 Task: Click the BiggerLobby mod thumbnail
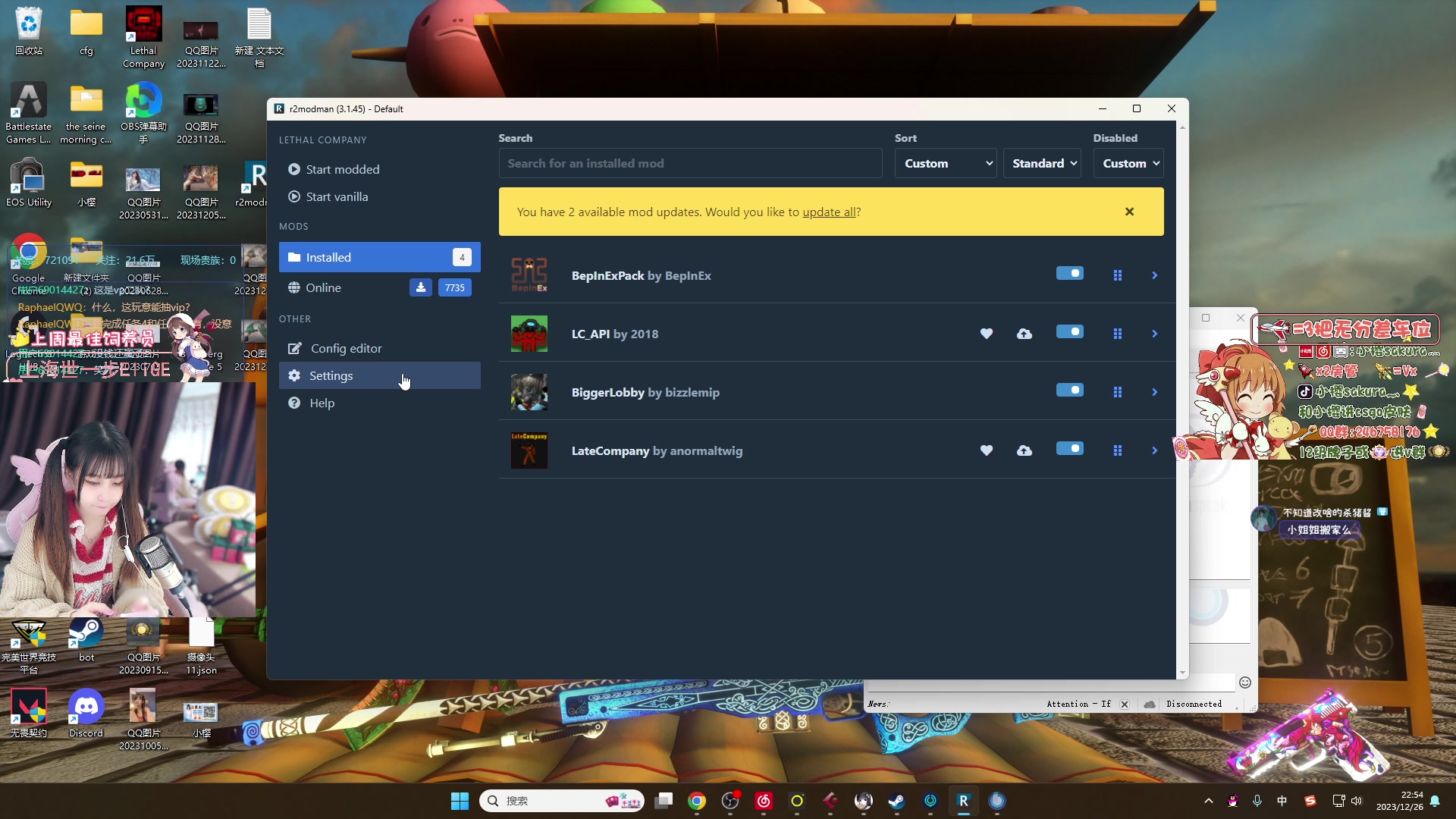point(529,392)
